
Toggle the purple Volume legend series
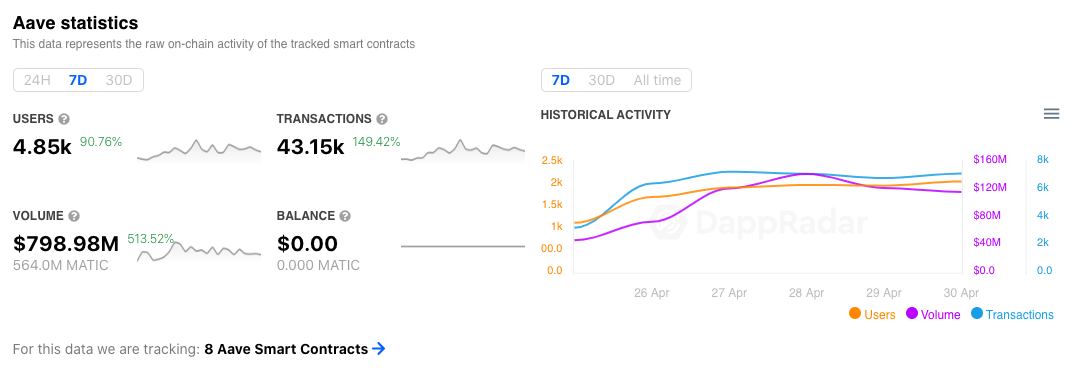(x=933, y=314)
